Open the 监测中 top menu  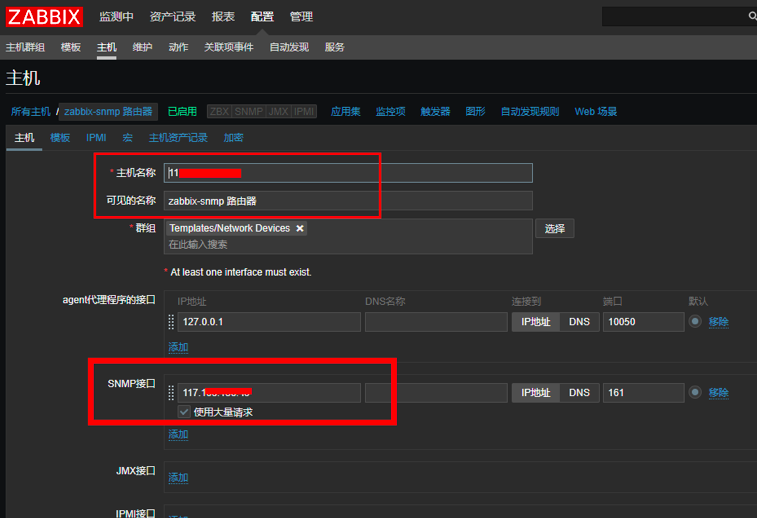tap(116, 17)
